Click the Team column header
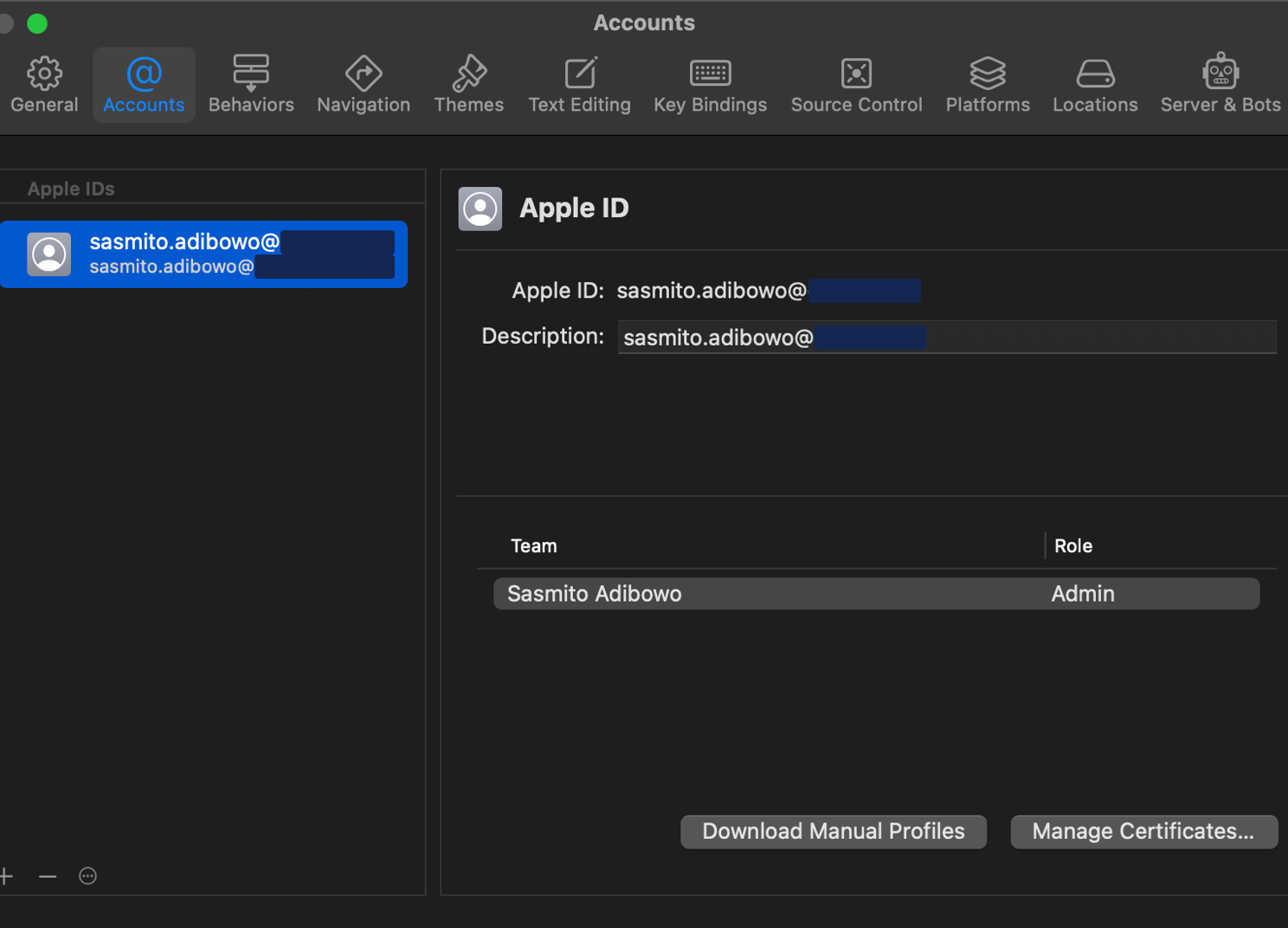 (534, 546)
